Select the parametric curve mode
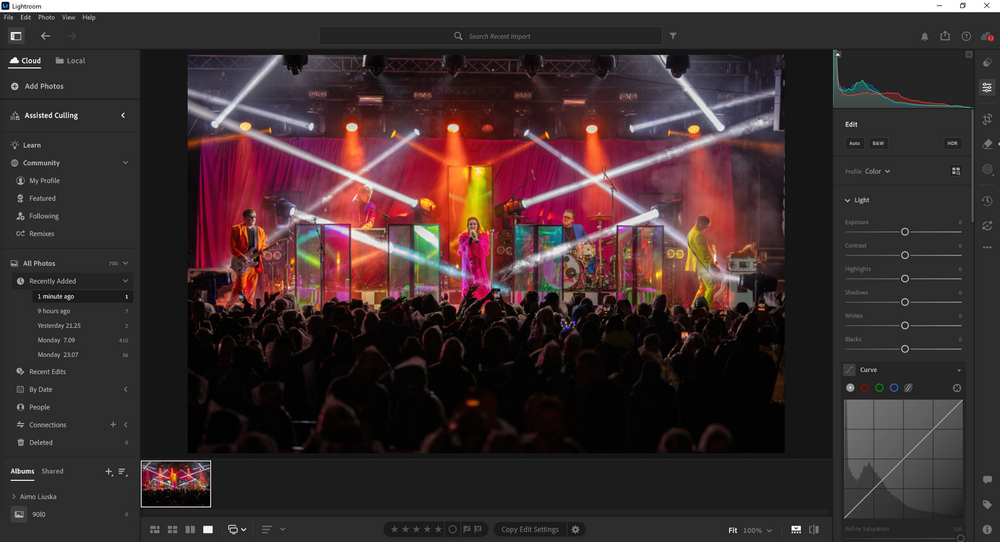Viewport: 1000px width, 542px height. pyautogui.click(x=909, y=388)
